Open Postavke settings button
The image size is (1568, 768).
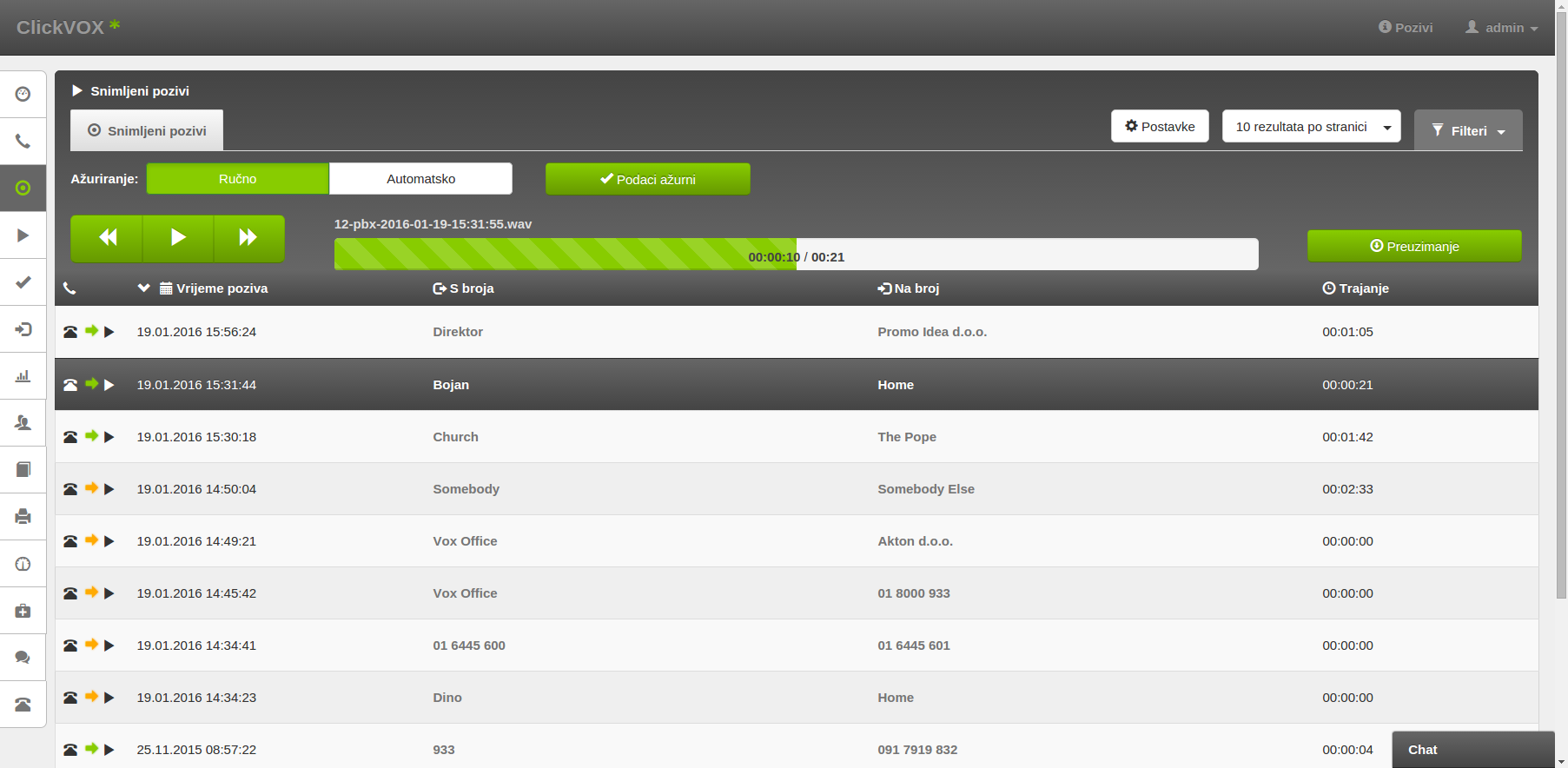[1159, 127]
